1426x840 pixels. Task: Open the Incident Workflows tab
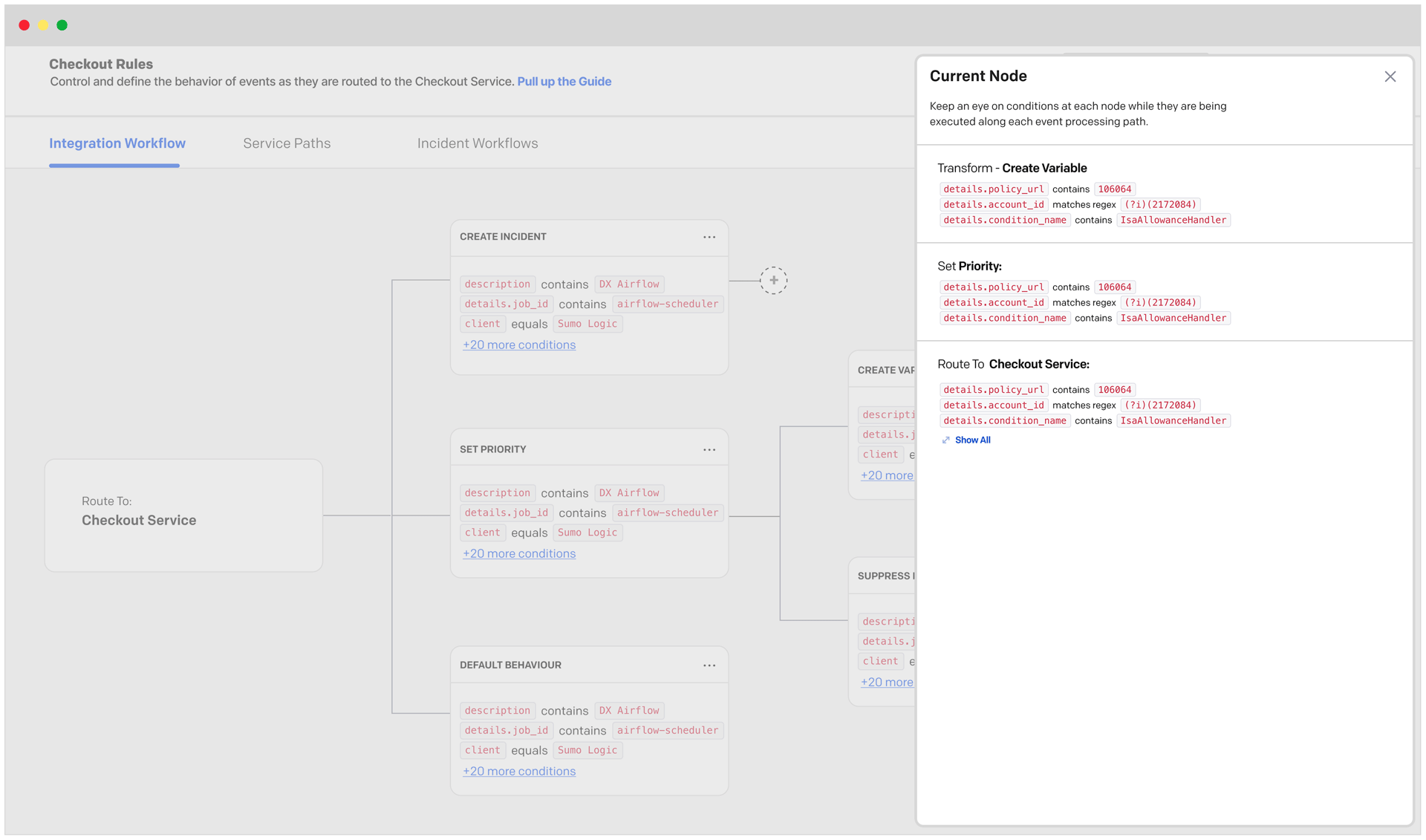pos(477,143)
